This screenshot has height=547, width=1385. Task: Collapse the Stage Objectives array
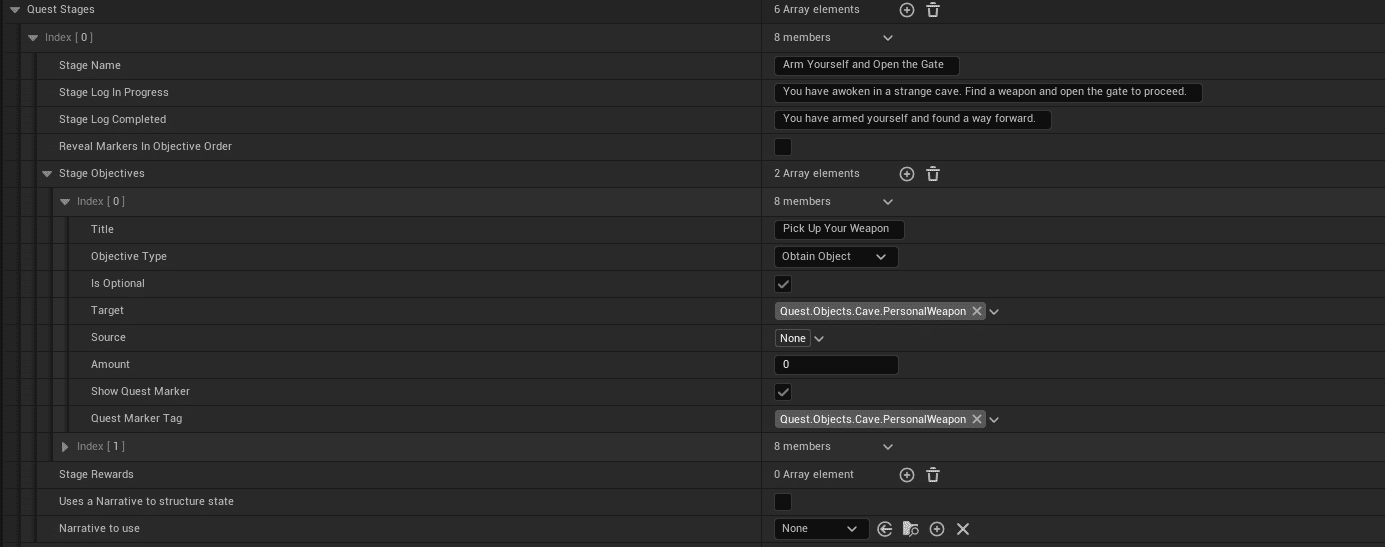pos(47,174)
